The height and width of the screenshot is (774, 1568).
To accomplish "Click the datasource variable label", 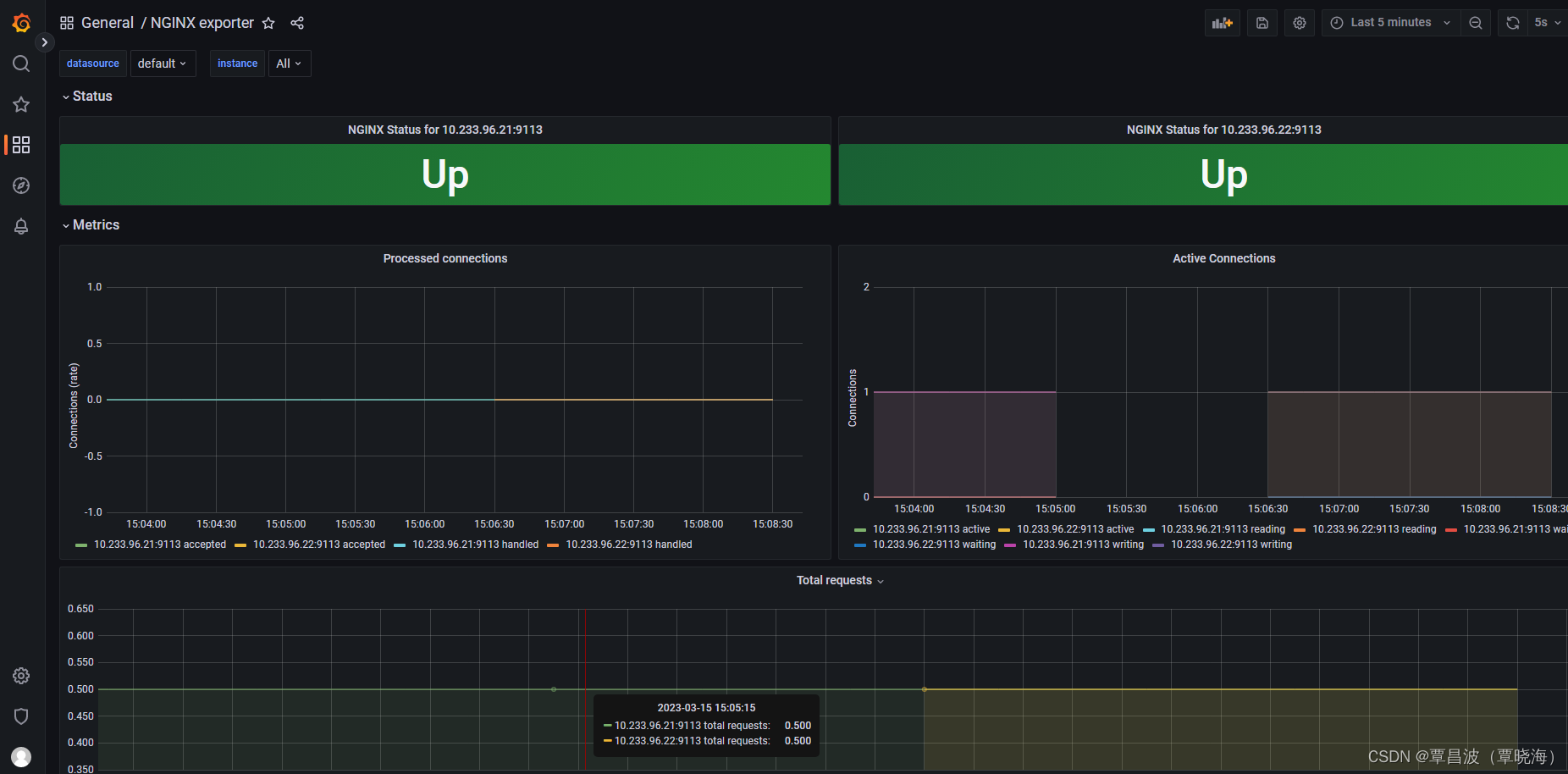I will [x=92, y=63].
